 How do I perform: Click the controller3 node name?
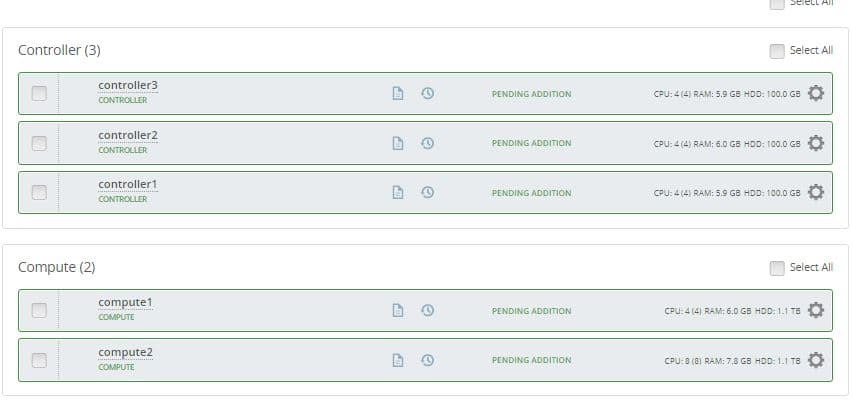127,86
